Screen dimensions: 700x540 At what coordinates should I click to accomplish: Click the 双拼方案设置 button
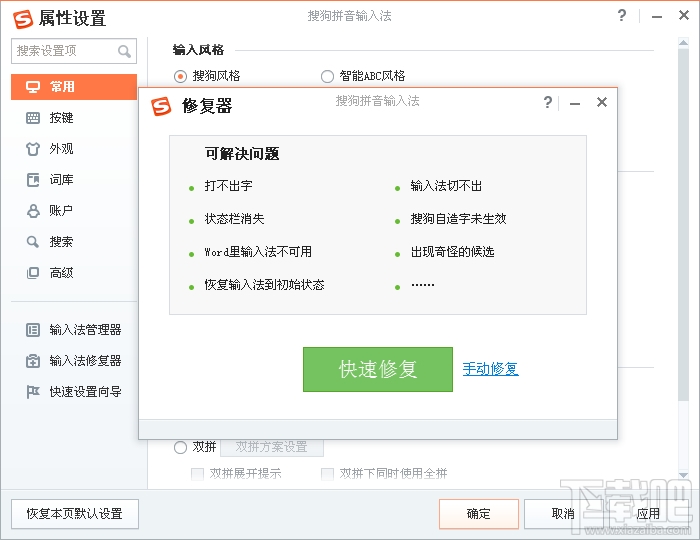coord(272,447)
